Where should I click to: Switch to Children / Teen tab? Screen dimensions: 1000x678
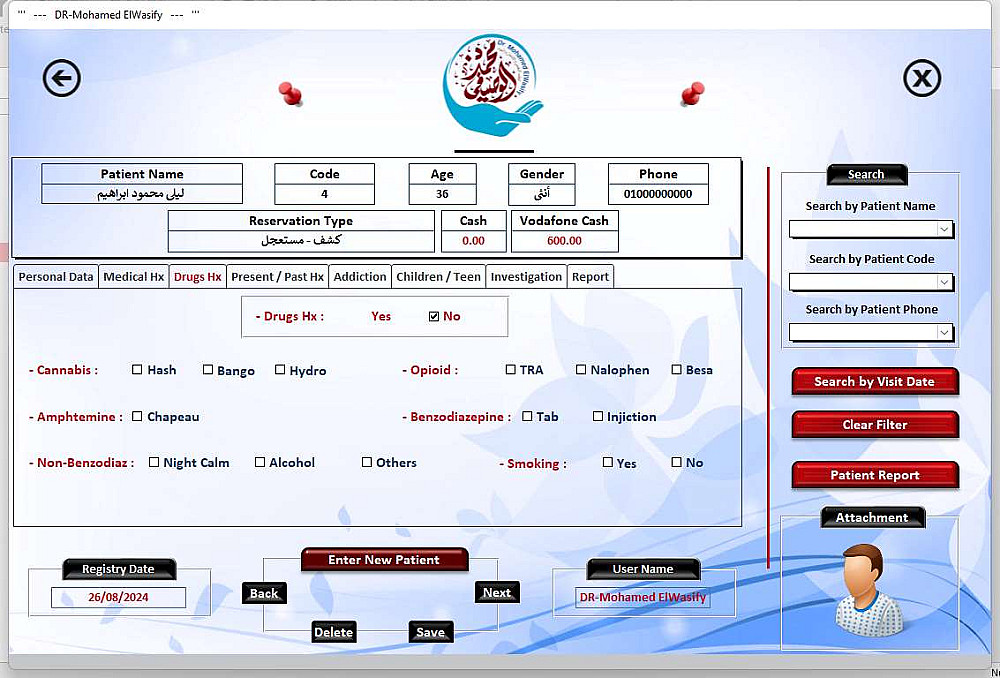438,277
